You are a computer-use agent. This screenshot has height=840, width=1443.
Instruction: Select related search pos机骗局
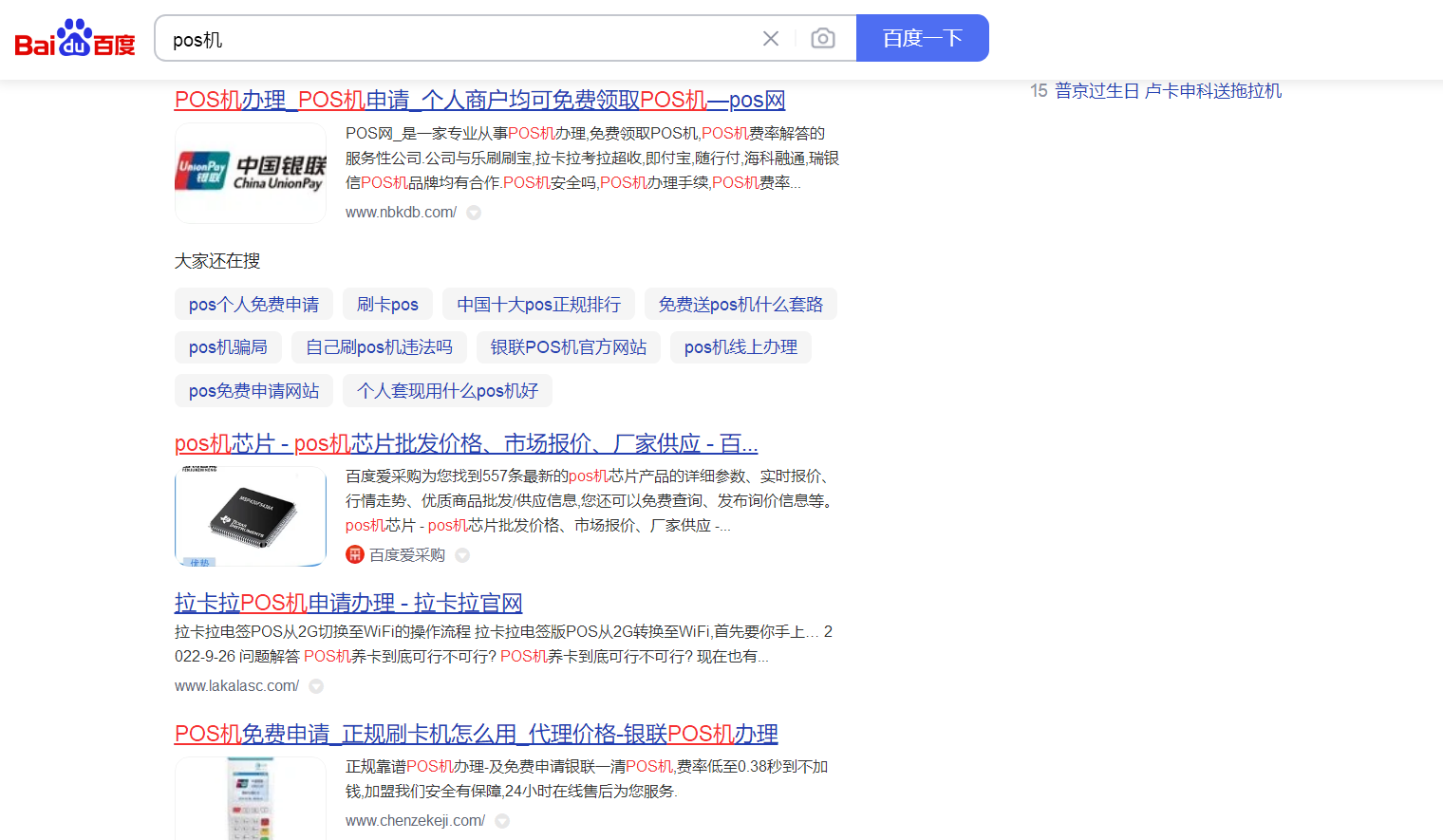228,347
